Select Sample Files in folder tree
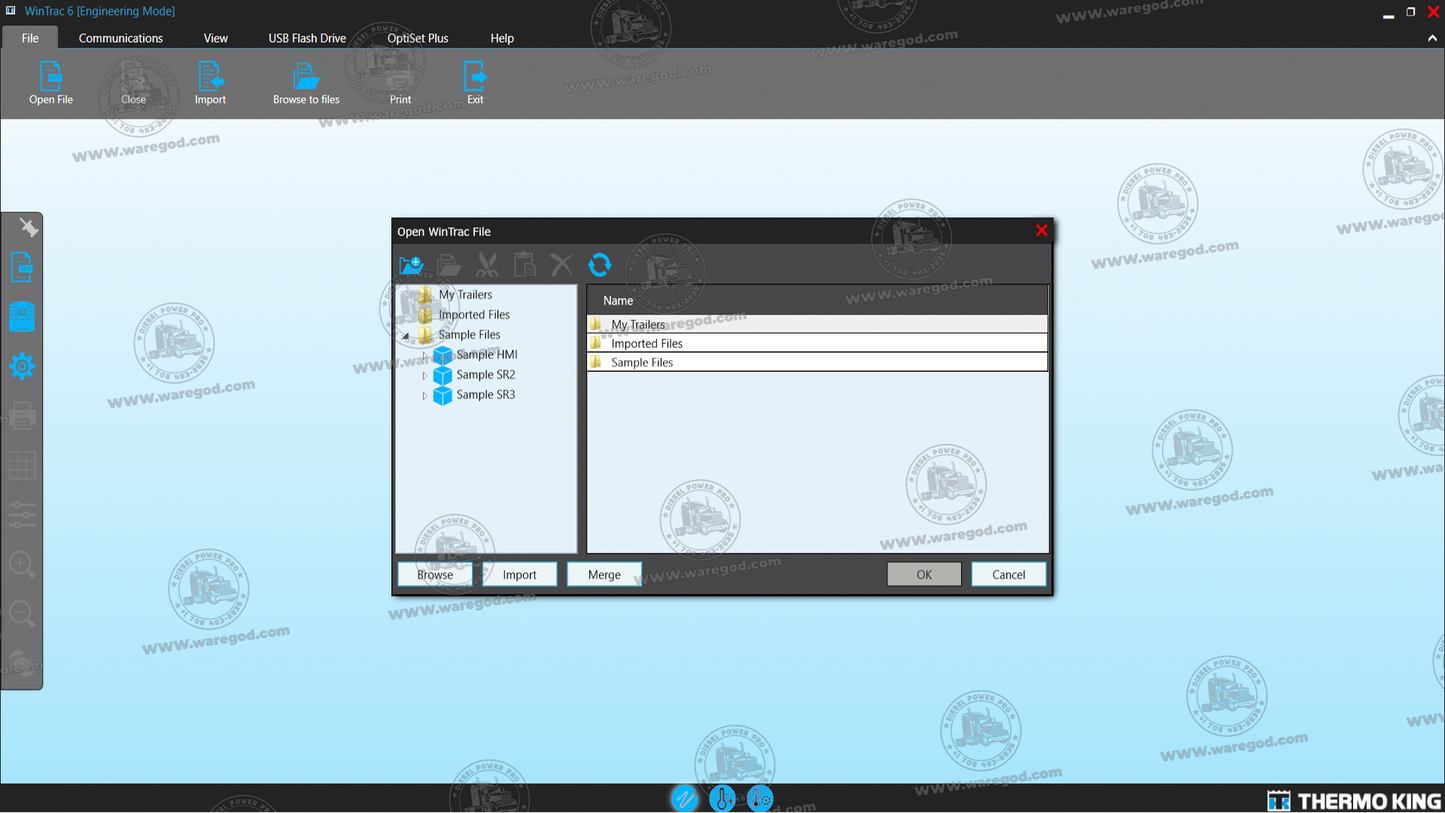This screenshot has height=813, width=1445. [x=469, y=334]
